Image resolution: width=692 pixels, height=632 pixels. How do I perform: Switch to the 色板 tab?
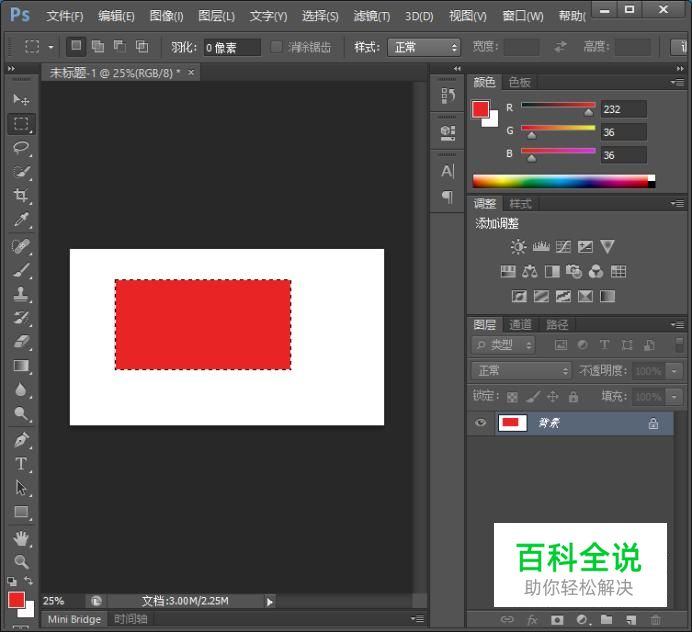[519, 82]
